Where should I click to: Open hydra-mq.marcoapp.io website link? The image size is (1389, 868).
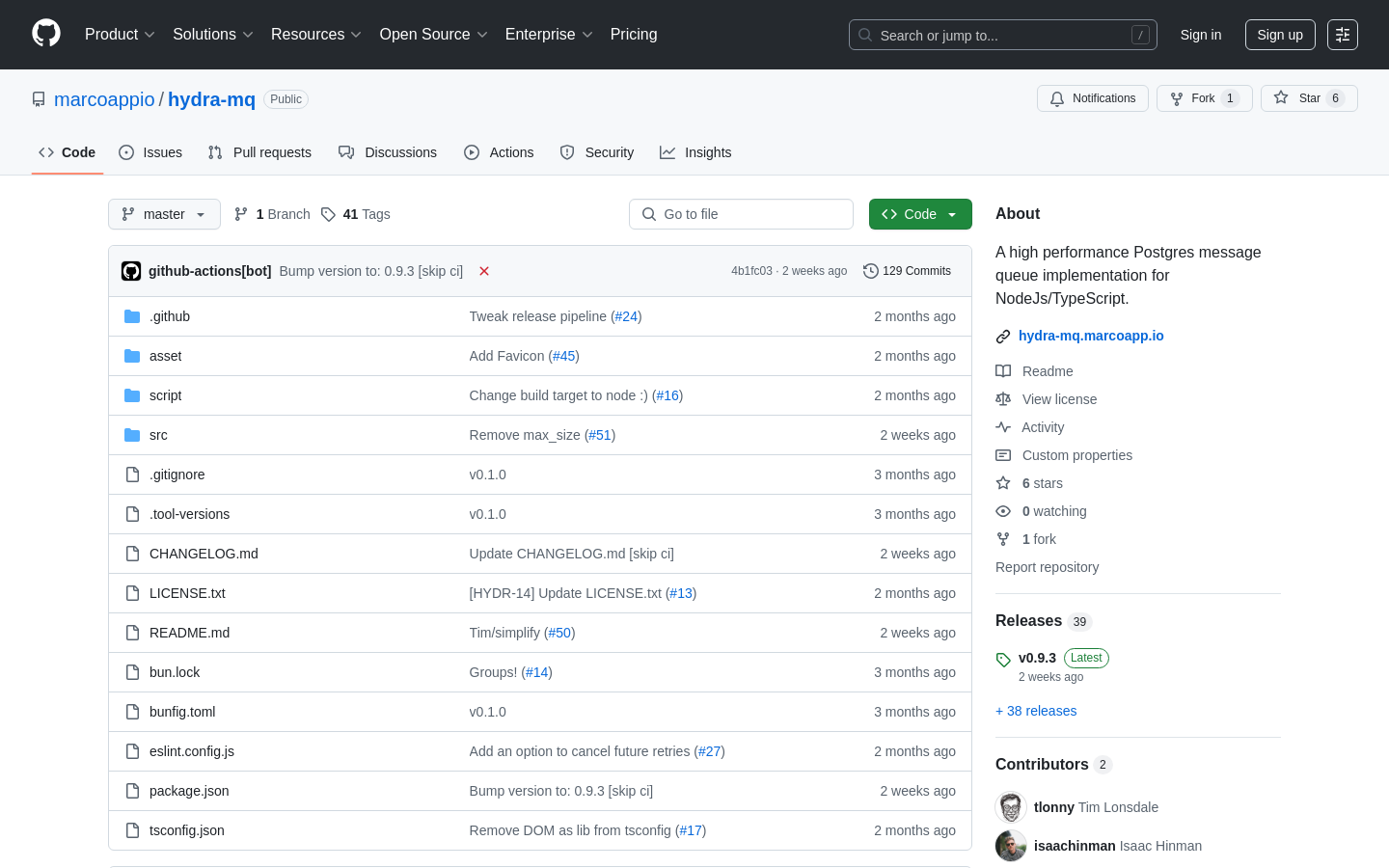coord(1091,336)
